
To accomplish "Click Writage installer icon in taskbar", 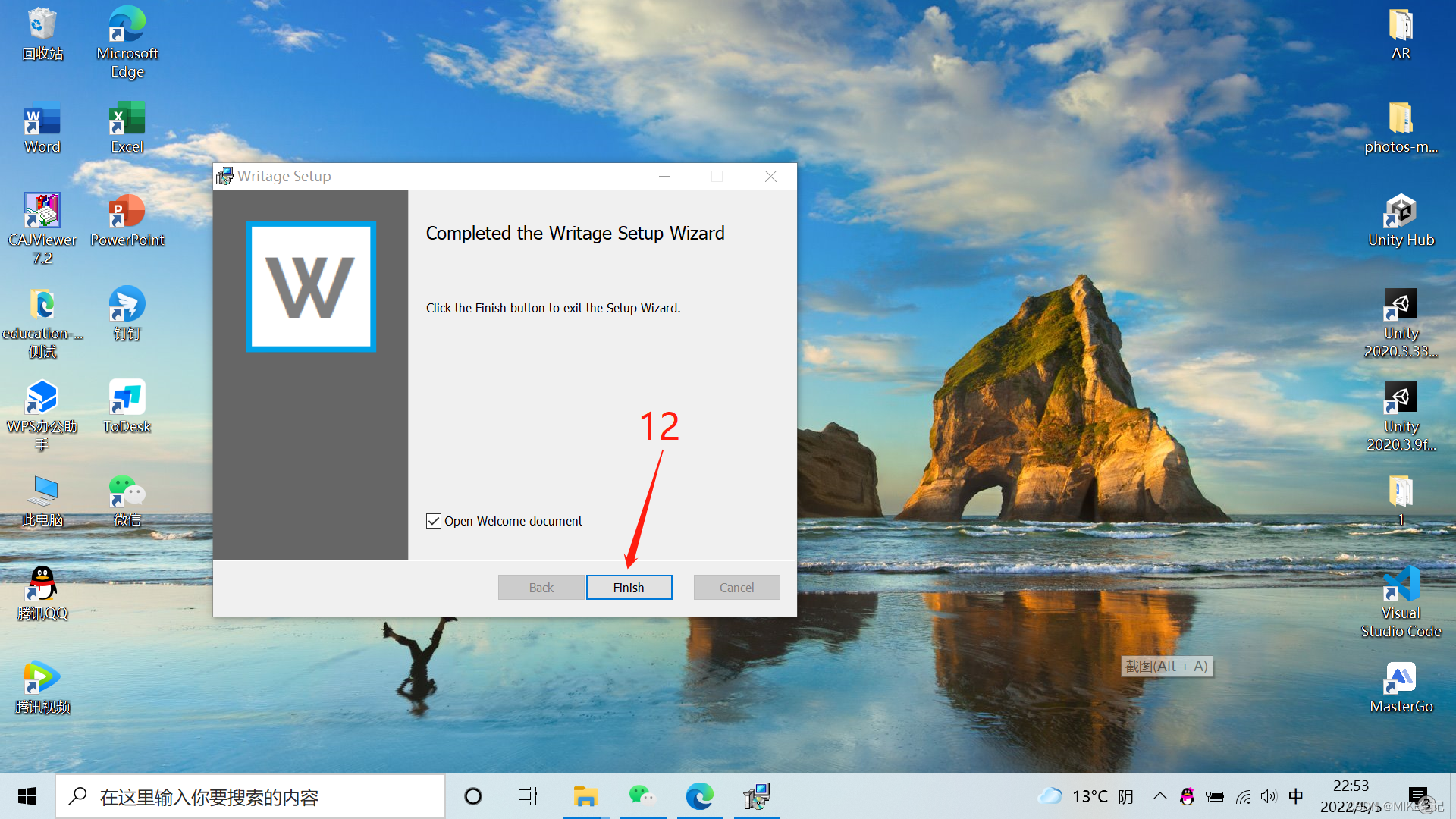I will click(757, 796).
